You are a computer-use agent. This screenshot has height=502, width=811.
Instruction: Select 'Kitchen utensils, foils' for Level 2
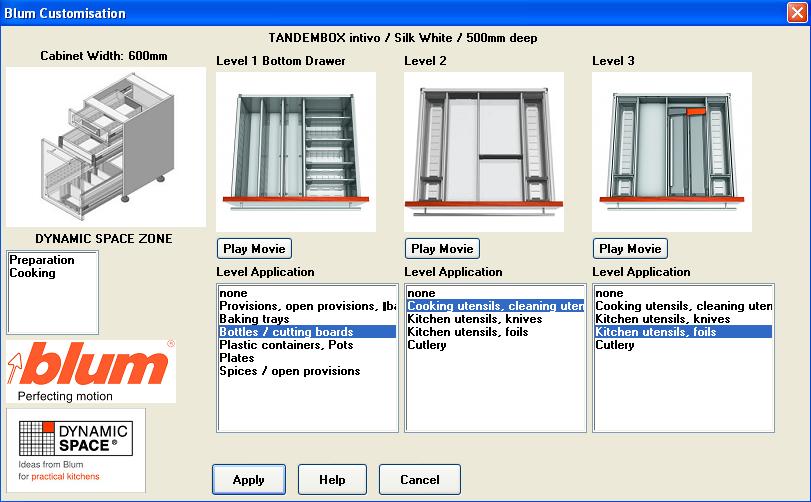click(x=495, y=332)
